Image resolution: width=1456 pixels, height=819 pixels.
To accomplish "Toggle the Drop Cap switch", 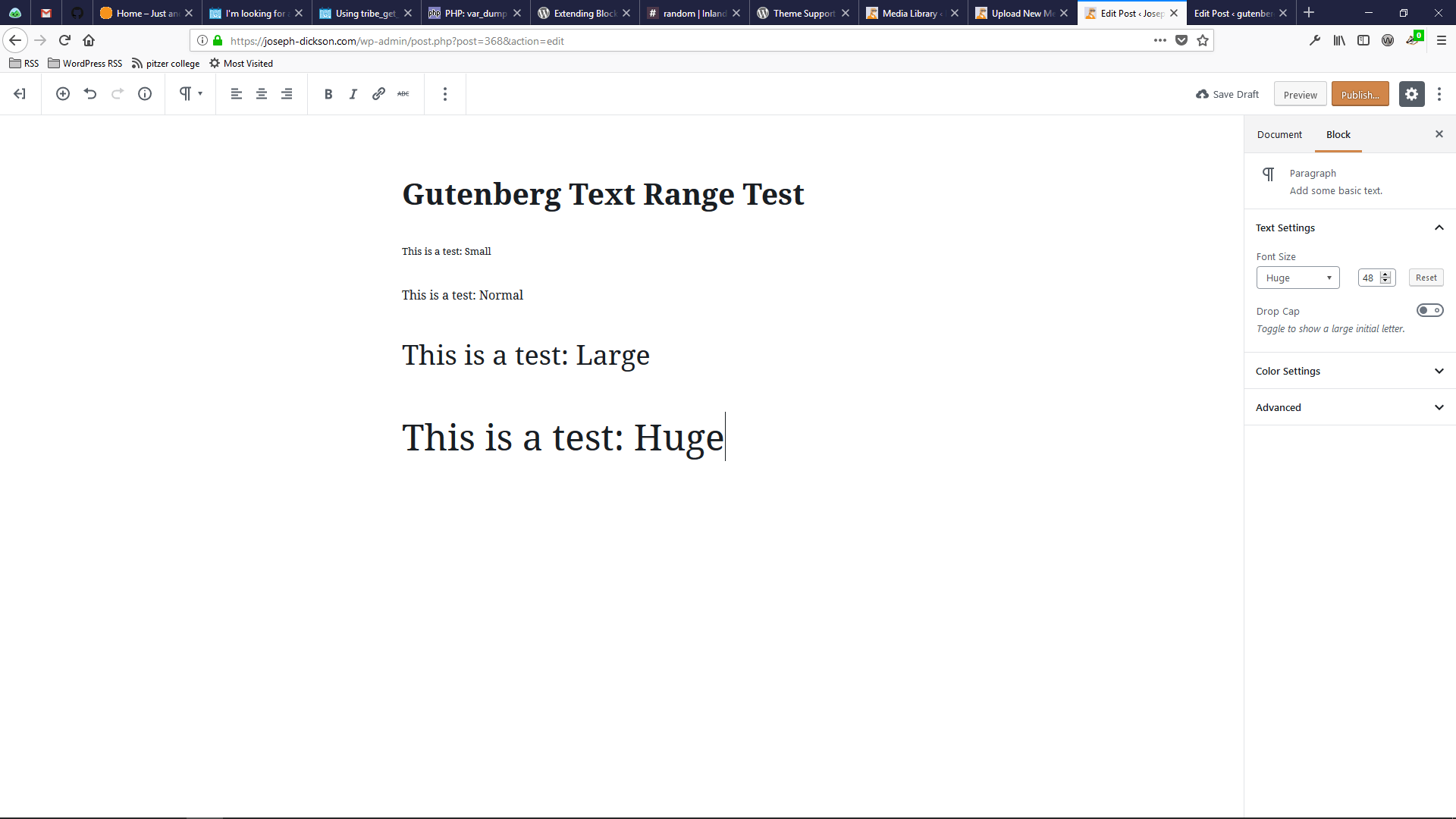I will pyautogui.click(x=1429, y=310).
